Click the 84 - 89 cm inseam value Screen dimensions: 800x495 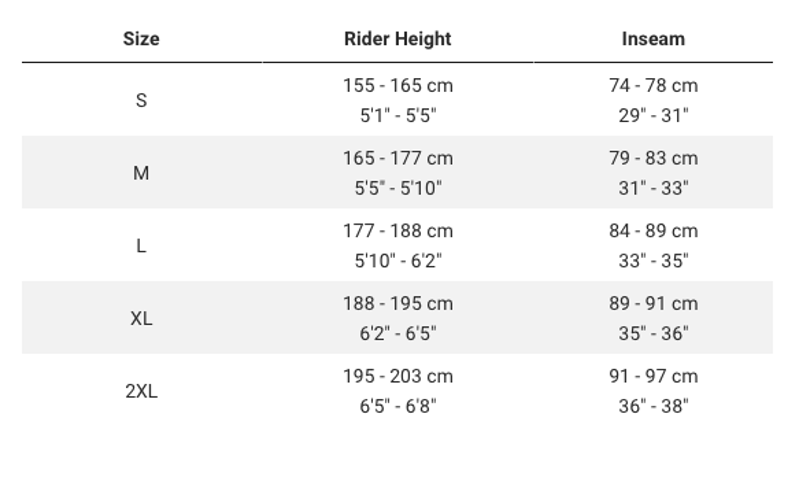pyautogui.click(x=653, y=231)
